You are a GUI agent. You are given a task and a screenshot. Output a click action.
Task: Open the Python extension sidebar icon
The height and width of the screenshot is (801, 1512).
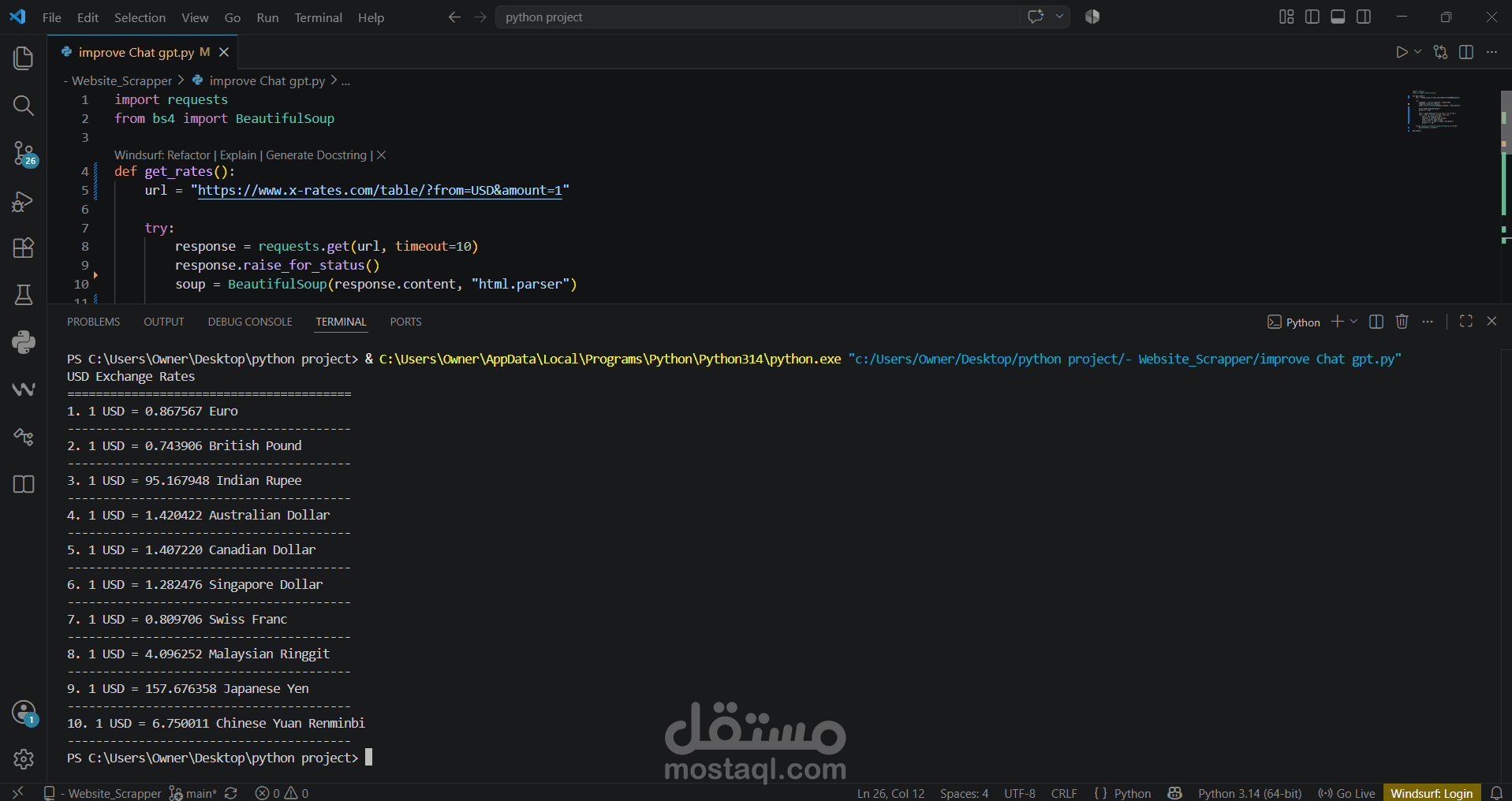pos(24,342)
